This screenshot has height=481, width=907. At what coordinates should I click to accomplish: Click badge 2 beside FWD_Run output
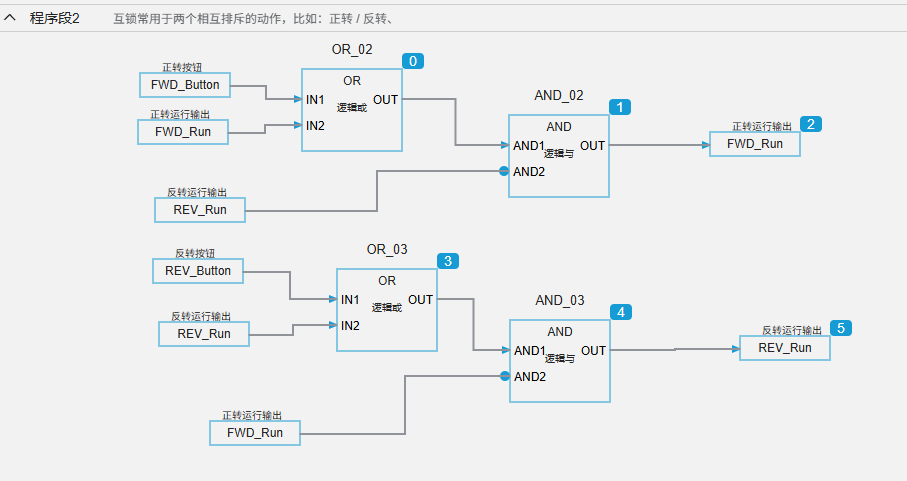click(812, 124)
